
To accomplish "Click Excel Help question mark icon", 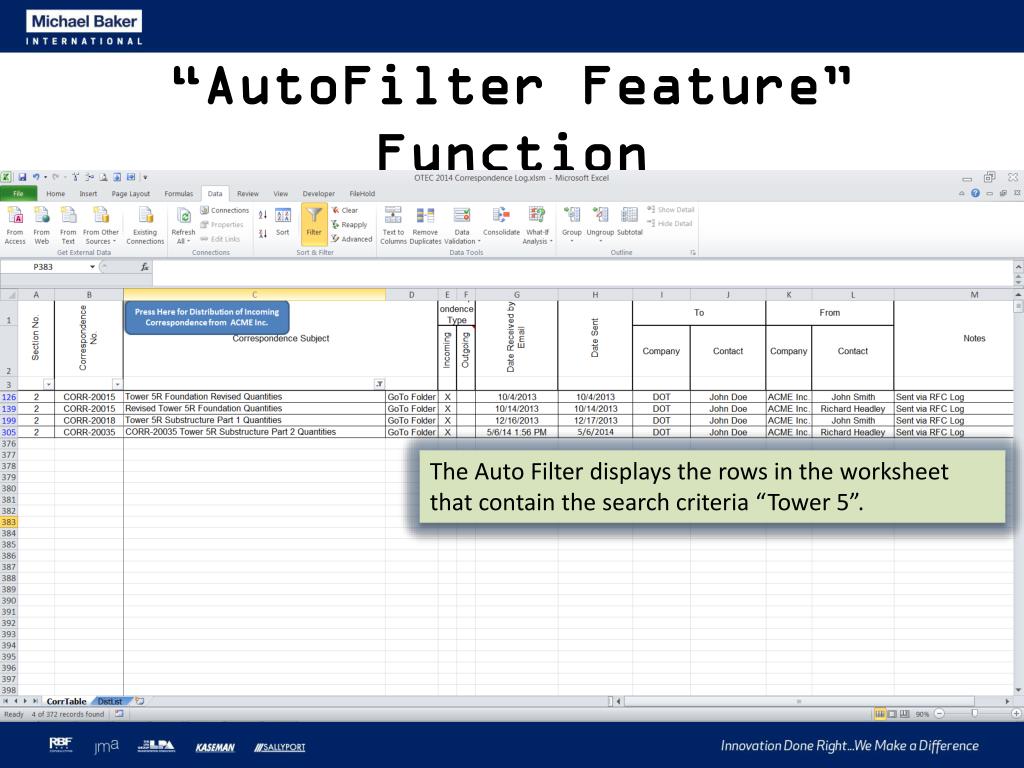I will (x=975, y=193).
